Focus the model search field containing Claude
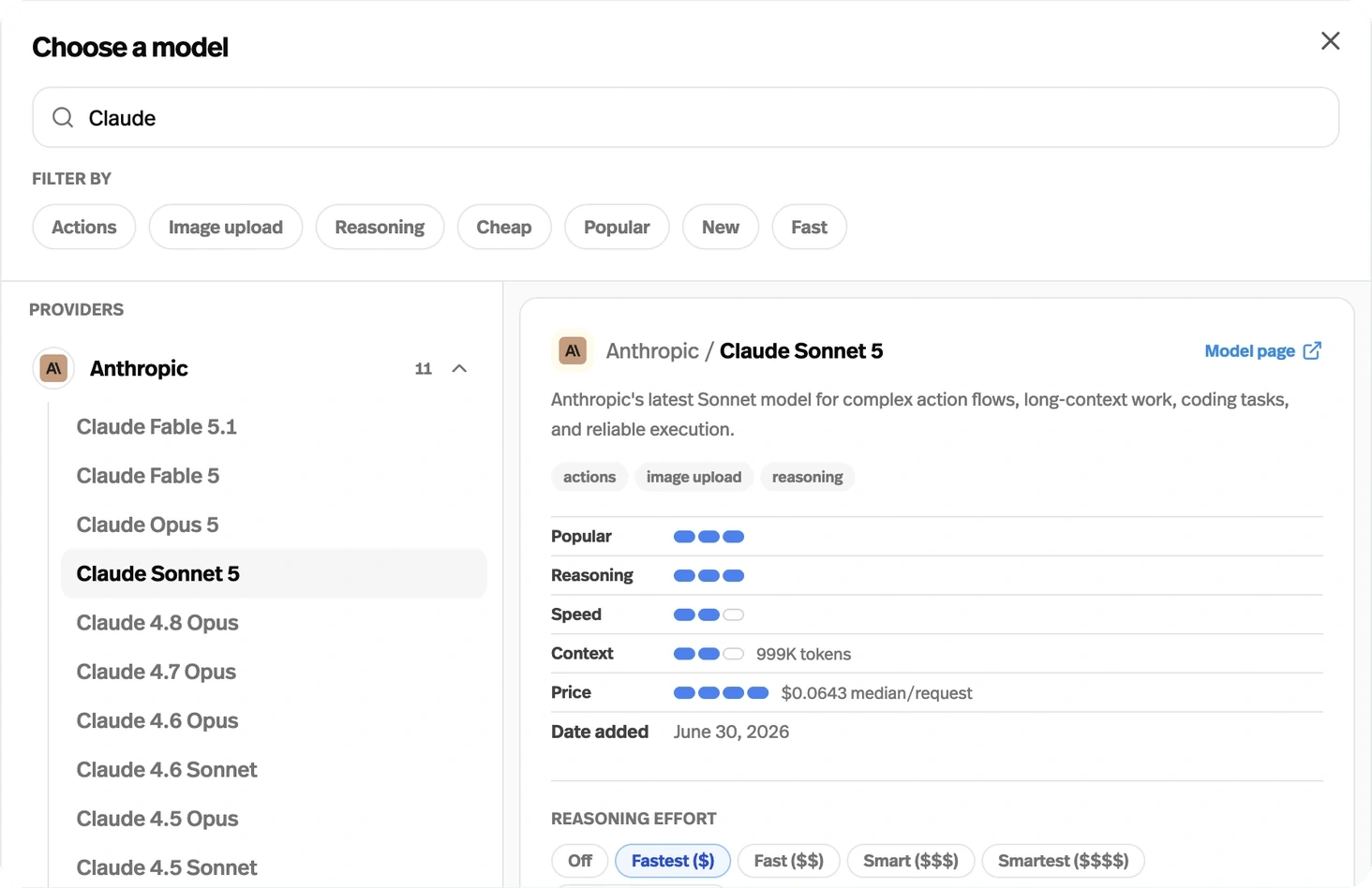1372x888 pixels. pos(685,117)
